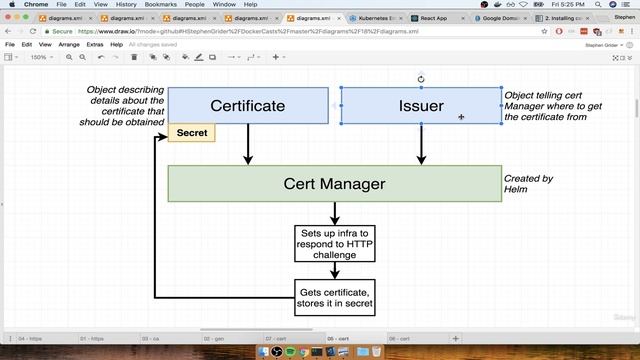Open the Stephen Grider account dropdown
The width and height of the screenshot is (640, 360).
(604, 45)
